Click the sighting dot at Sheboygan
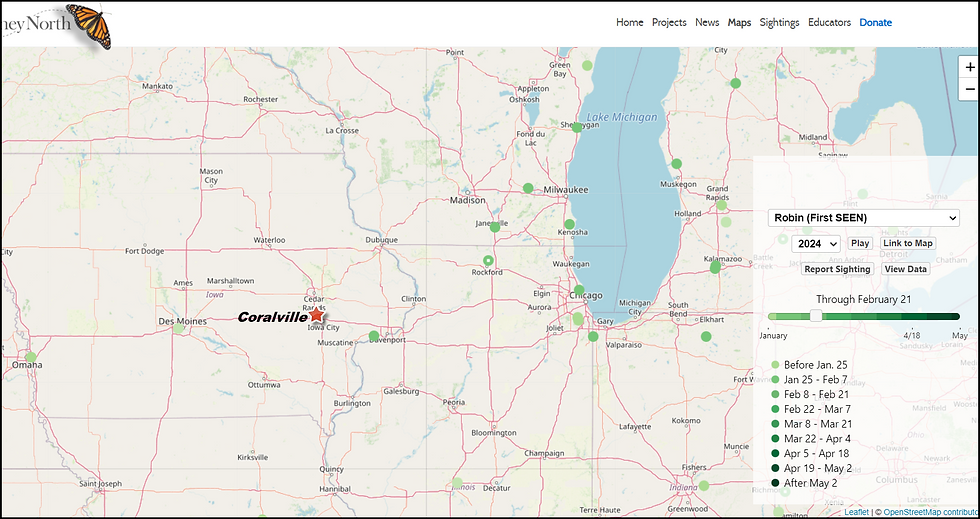This screenshot has width=980, height=519. [x=577, y=128]
